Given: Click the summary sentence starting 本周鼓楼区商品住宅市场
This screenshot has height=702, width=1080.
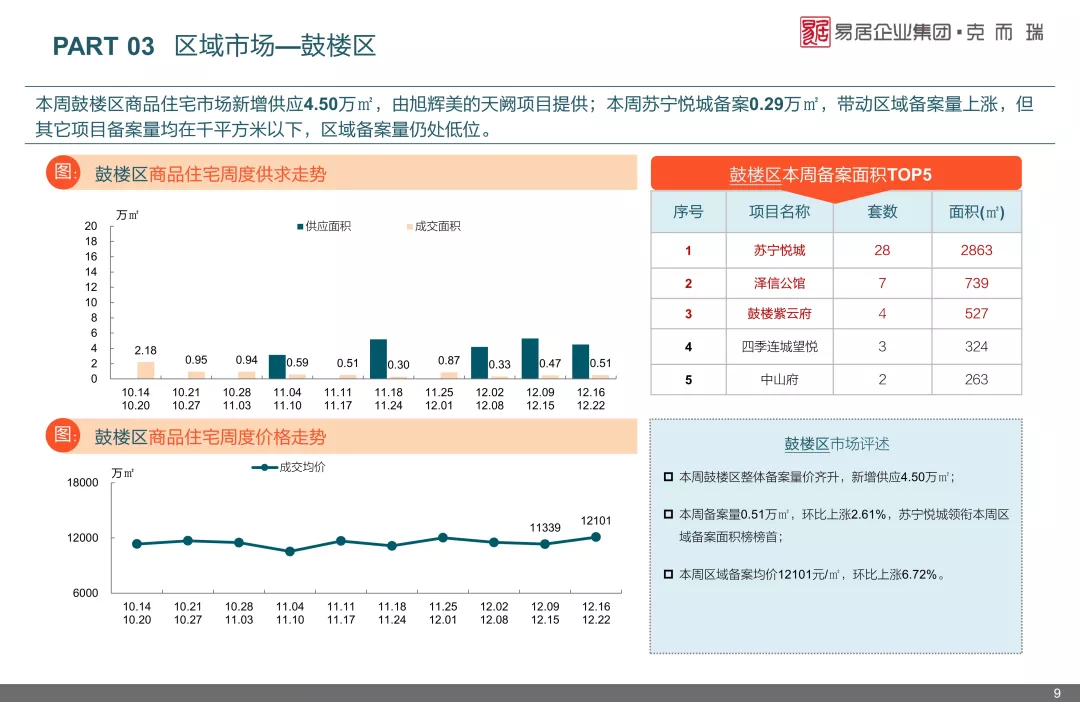Looking at the screenshot, I should (x=534, y=116).
